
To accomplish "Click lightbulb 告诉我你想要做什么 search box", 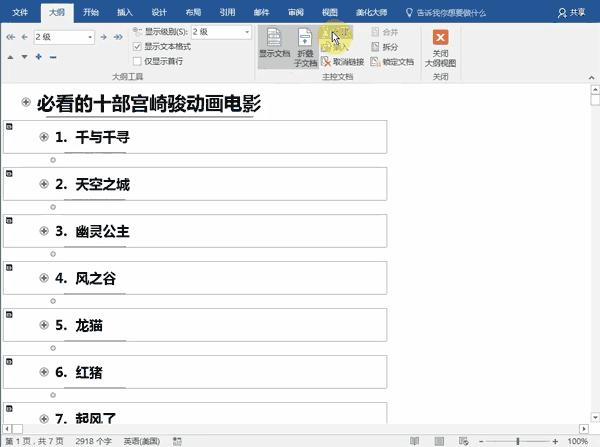I will (x=446, y=13).
